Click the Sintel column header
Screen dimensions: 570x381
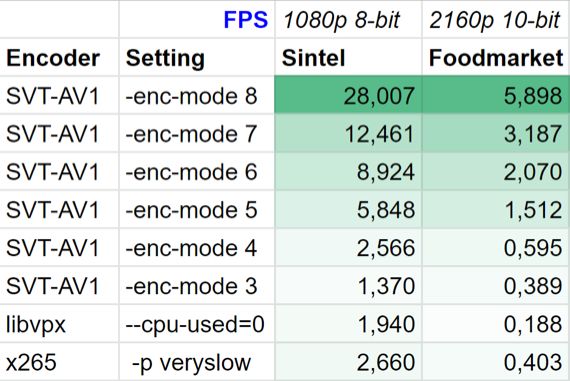pyautogui.click(x=348, y=57)
